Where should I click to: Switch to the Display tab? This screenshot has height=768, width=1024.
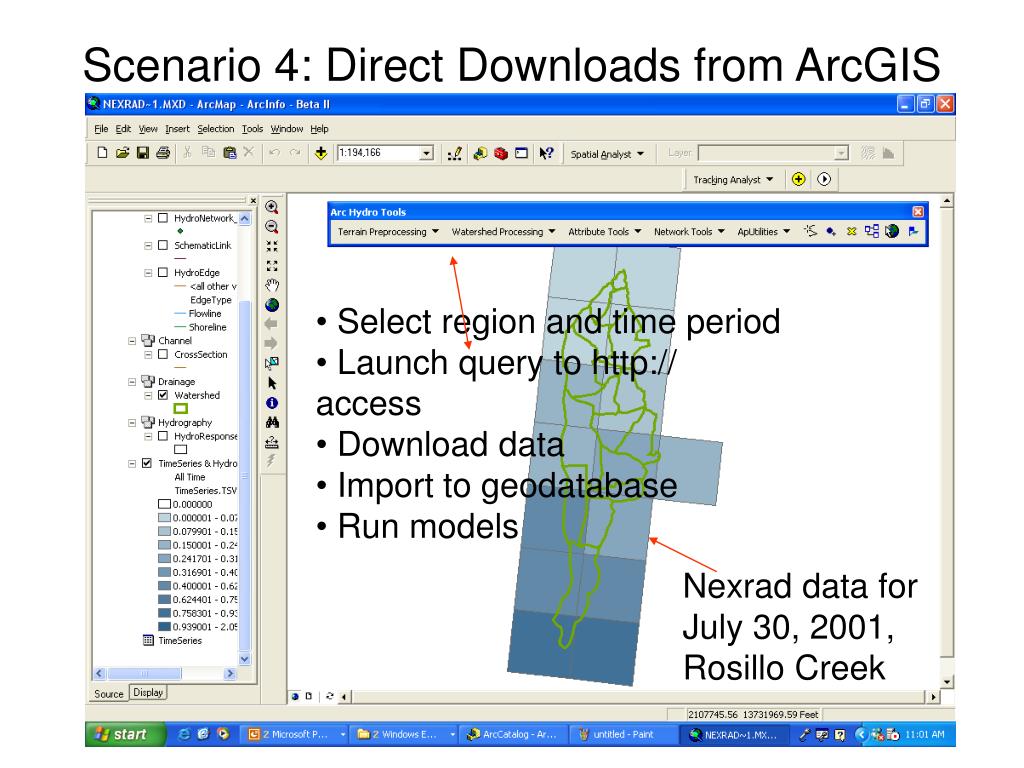tap(148, 692)
